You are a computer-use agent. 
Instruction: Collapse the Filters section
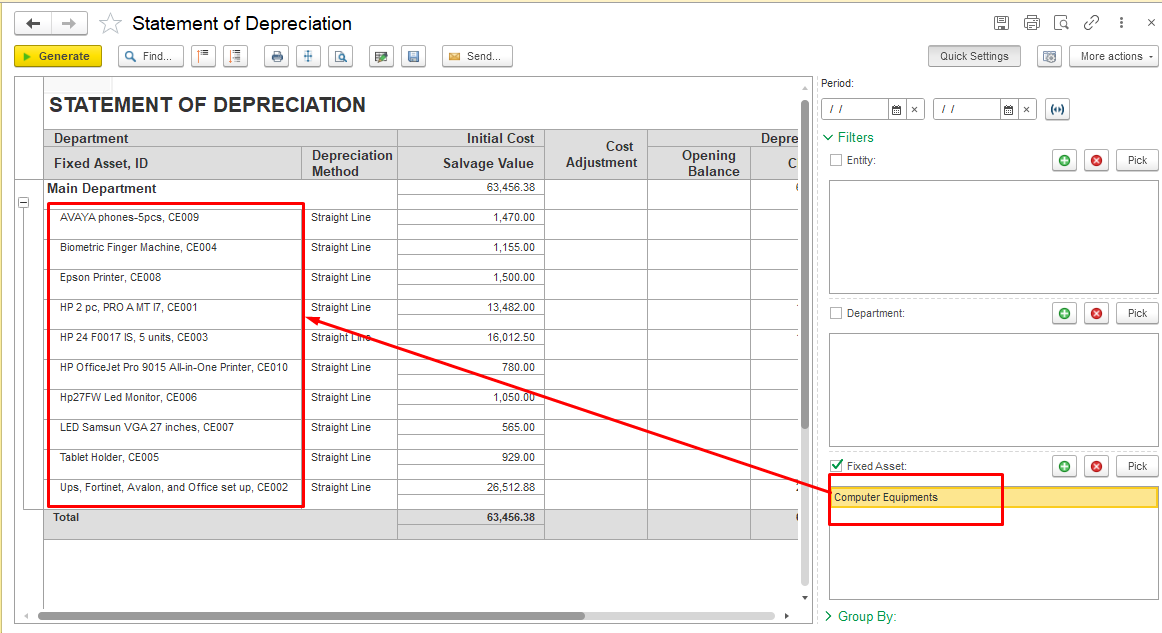pyautogui.click(x=848, y=137)
